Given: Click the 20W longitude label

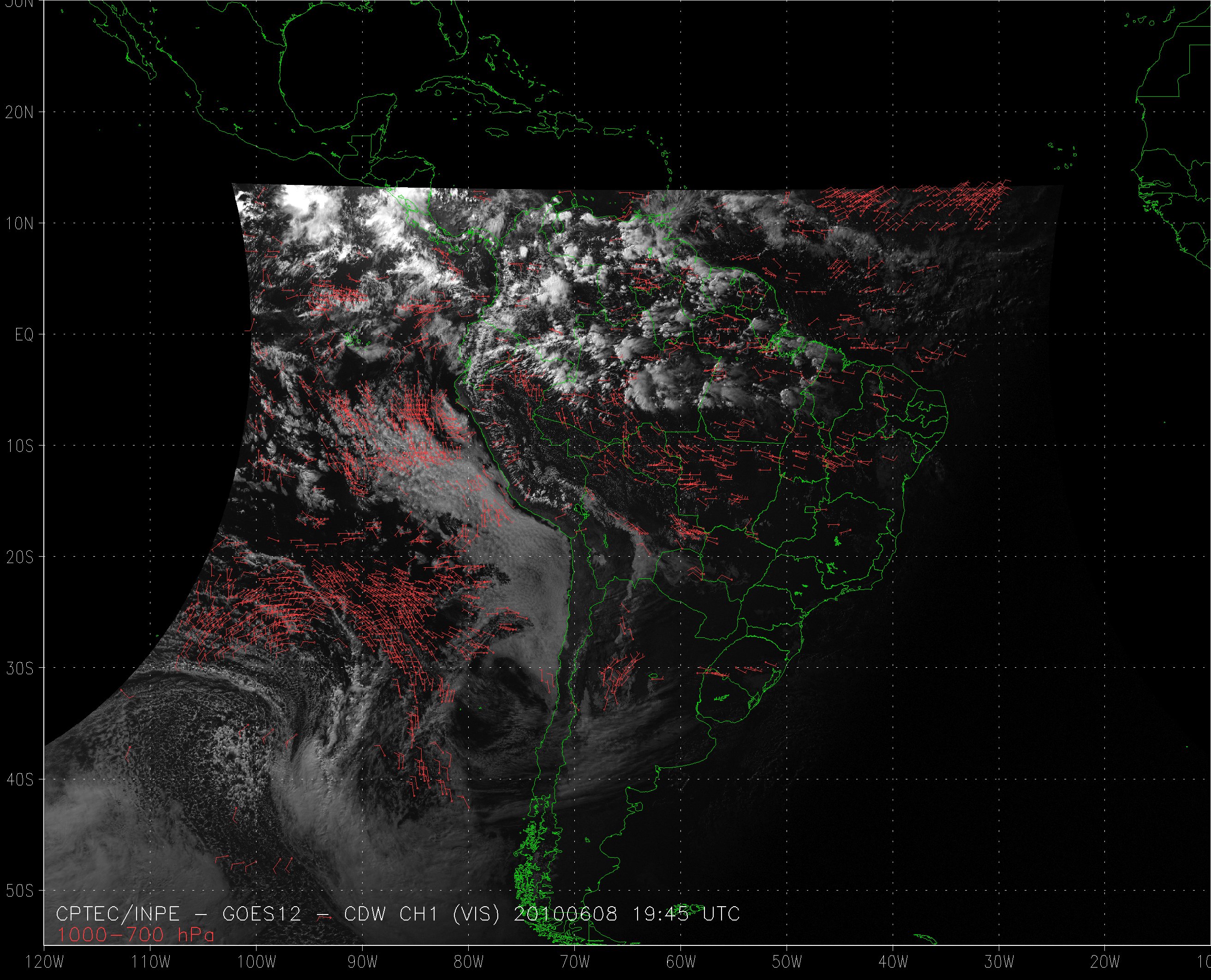Looking at the screenshot, I should 1105,962.
